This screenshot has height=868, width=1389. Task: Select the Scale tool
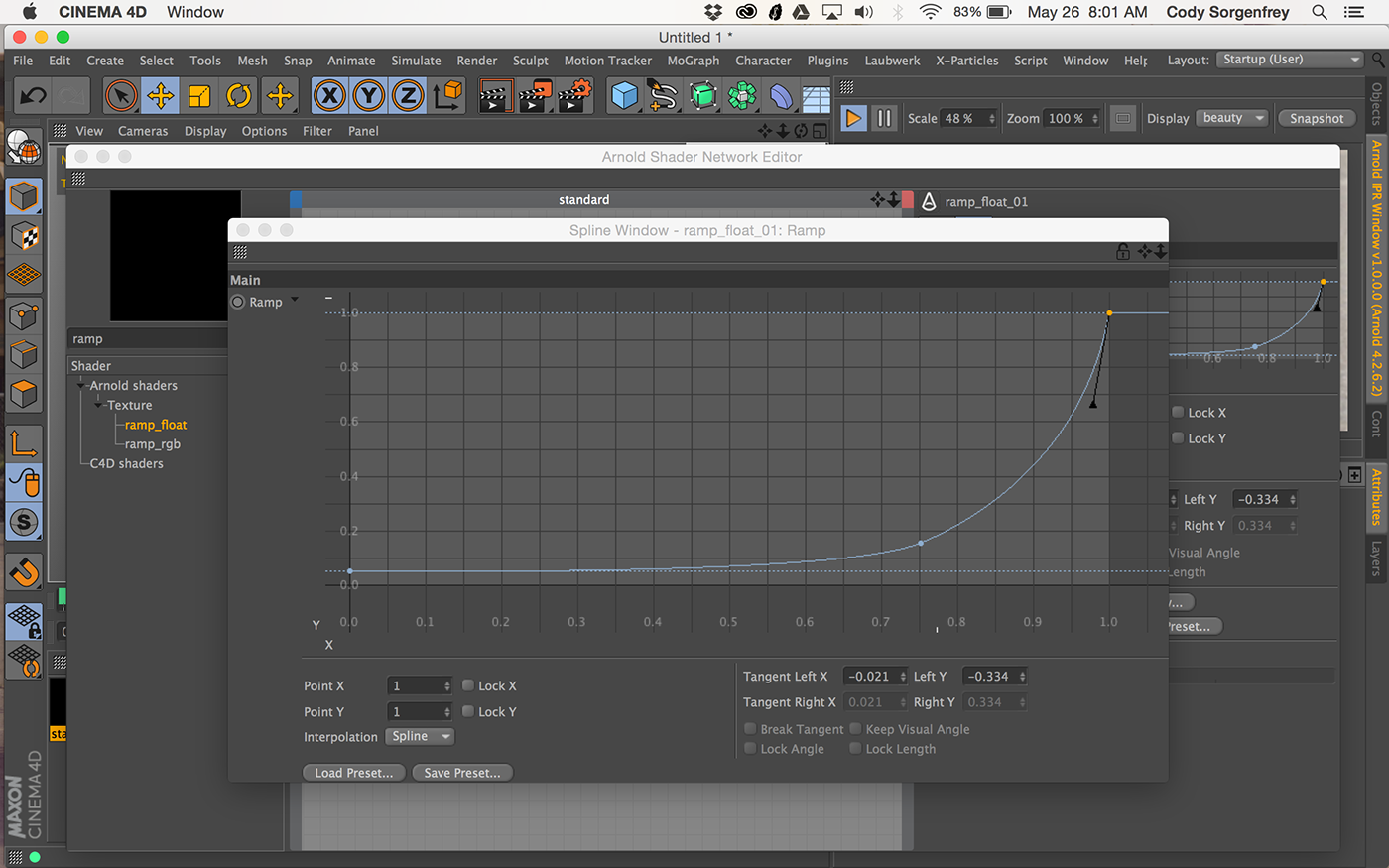click(199, 96)
